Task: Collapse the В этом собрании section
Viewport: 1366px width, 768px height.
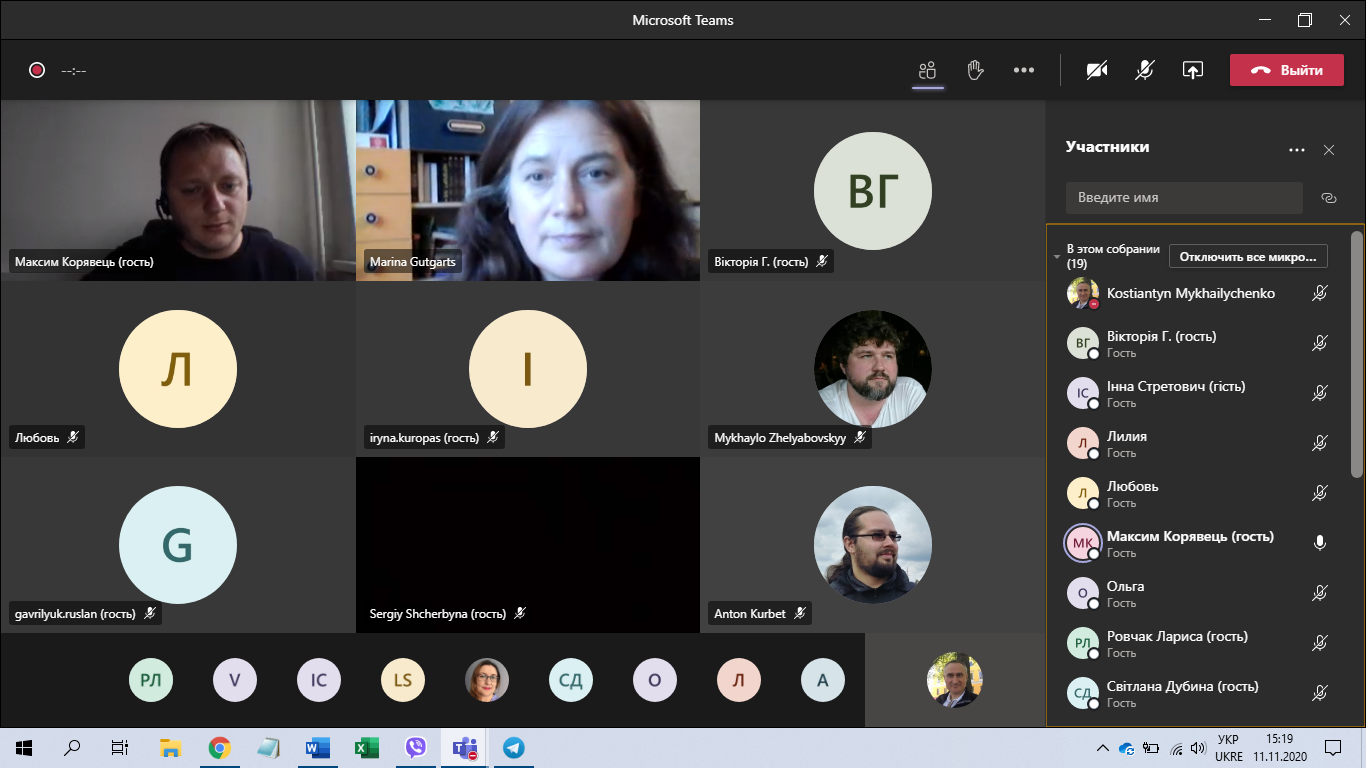Action: (1056, 257)
